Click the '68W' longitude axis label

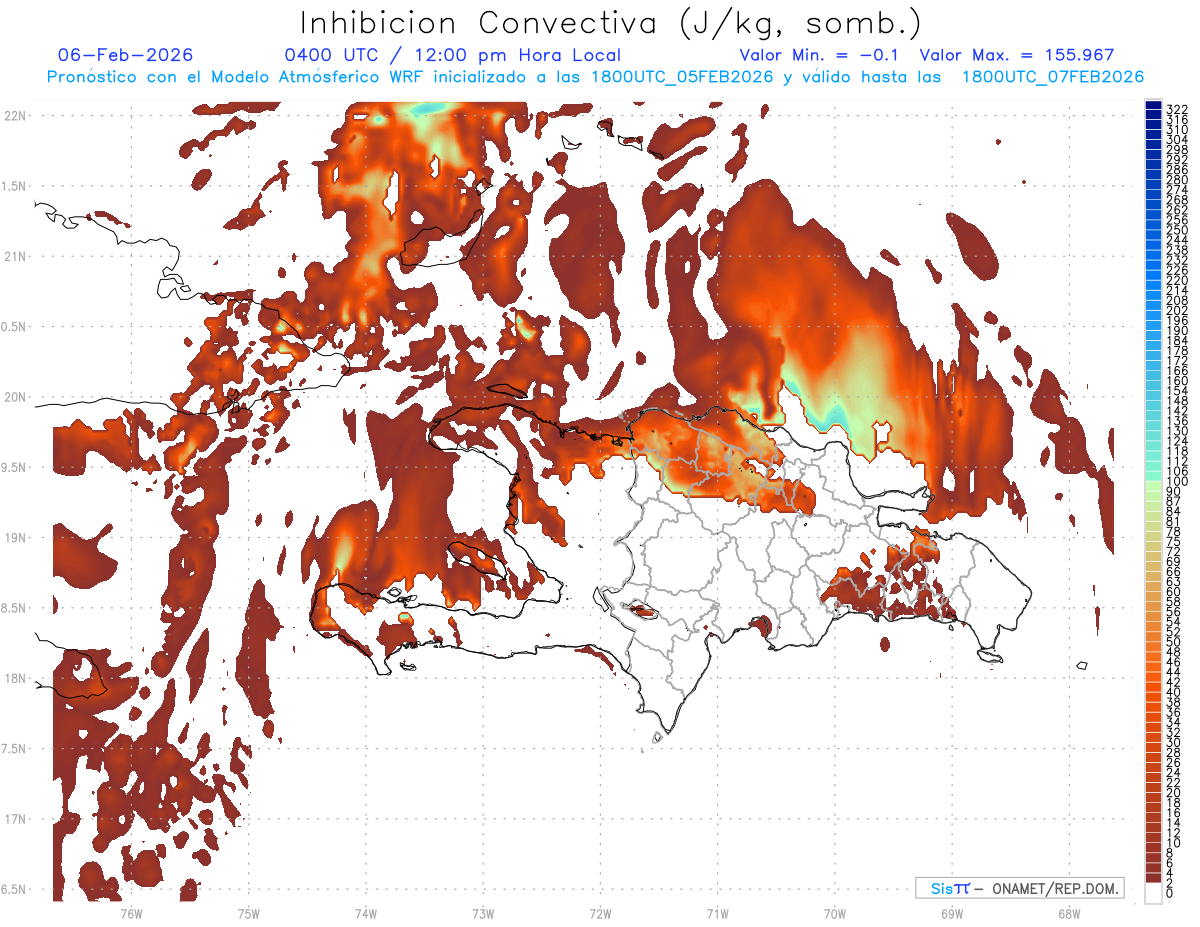[x=1069, y=913]
